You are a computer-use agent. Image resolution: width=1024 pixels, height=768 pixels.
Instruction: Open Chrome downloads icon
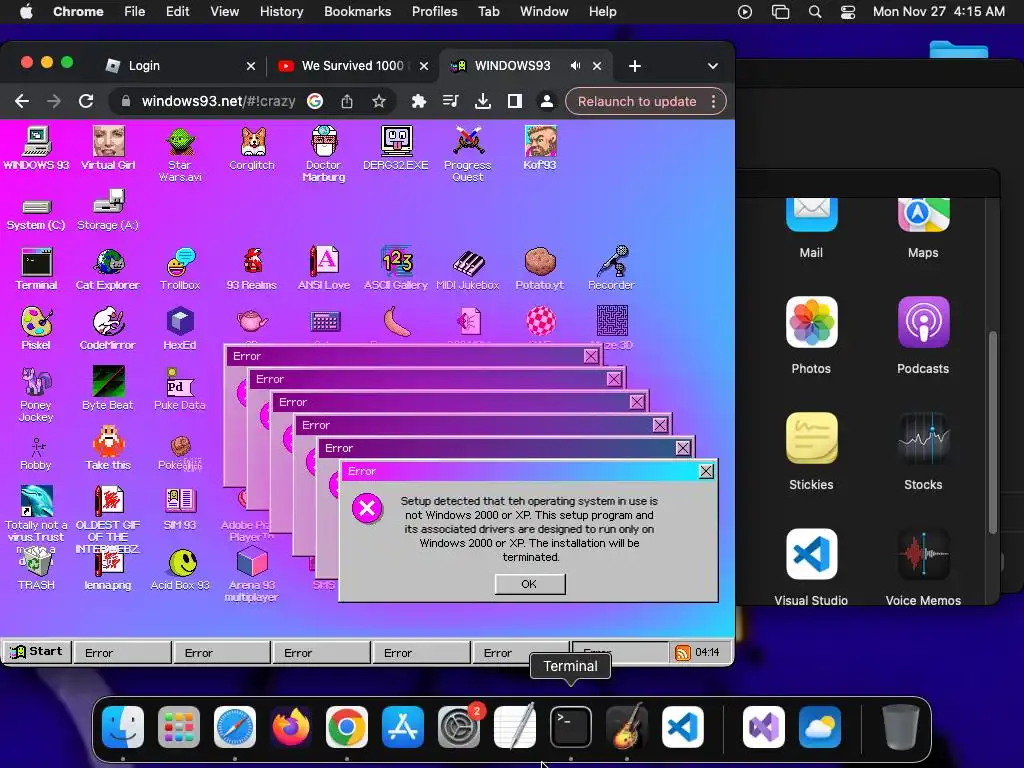[483, 102]
